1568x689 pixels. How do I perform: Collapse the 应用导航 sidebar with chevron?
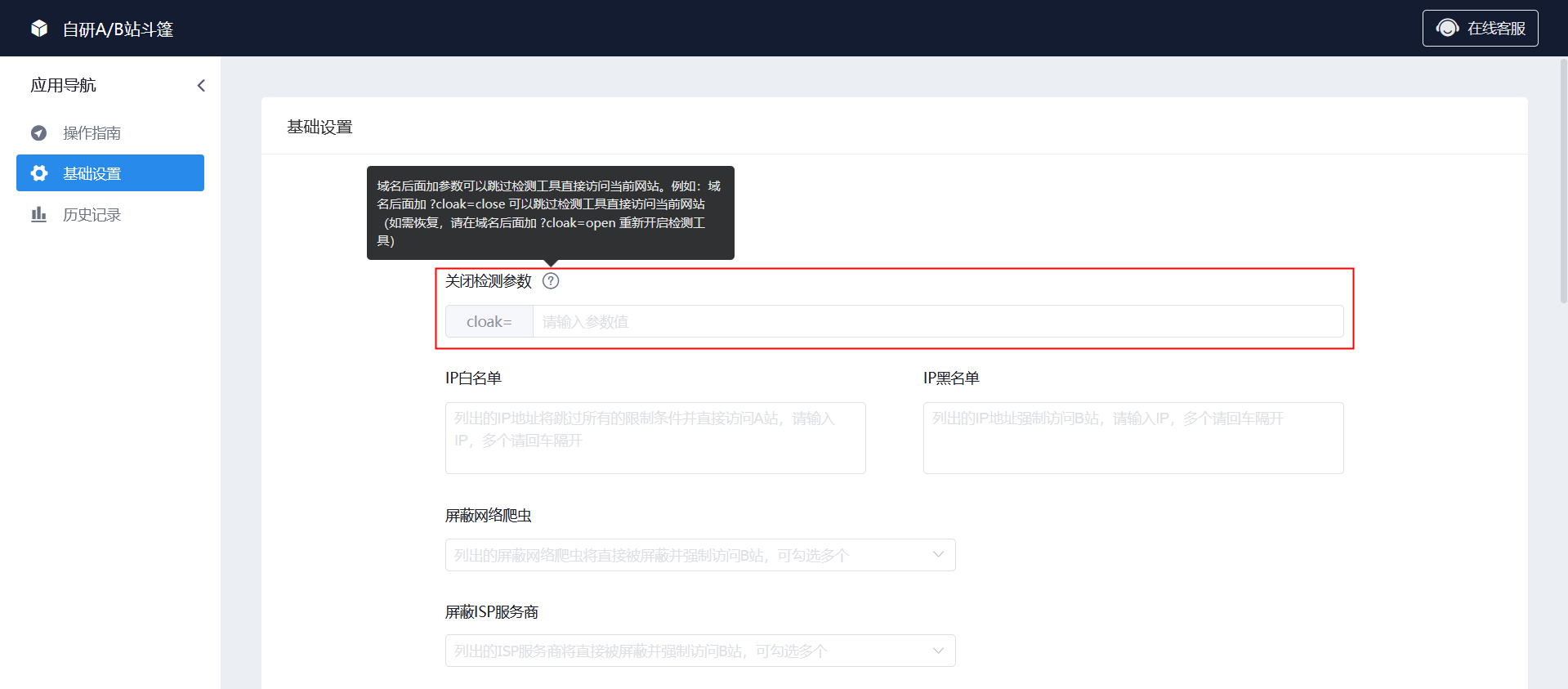coord(201,85)
